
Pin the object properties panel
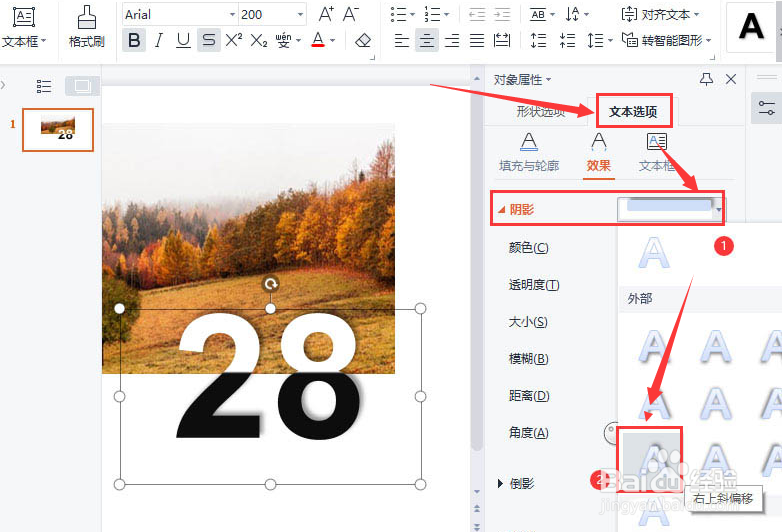click(706, 79)
